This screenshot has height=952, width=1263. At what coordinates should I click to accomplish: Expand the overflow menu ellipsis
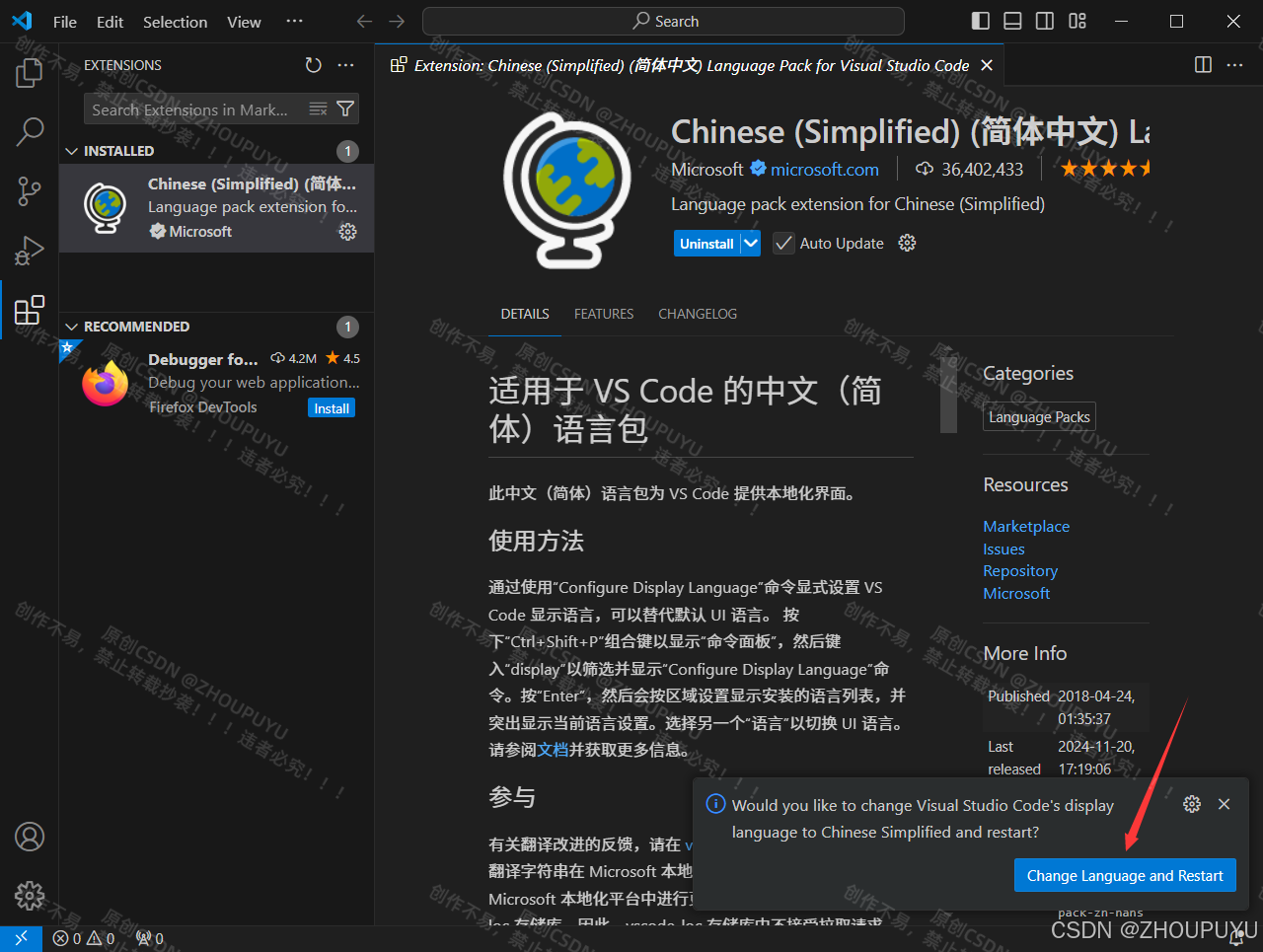tap(294, 22)
